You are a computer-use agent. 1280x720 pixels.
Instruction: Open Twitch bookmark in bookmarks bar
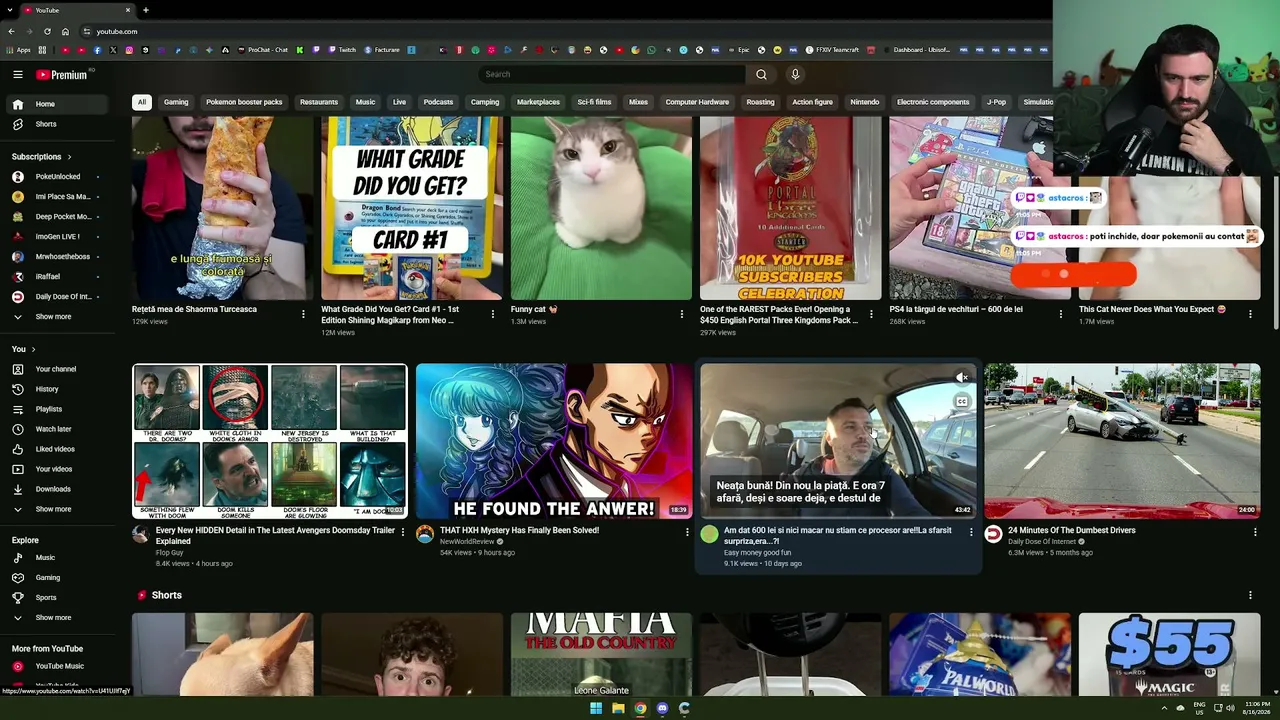342,50
